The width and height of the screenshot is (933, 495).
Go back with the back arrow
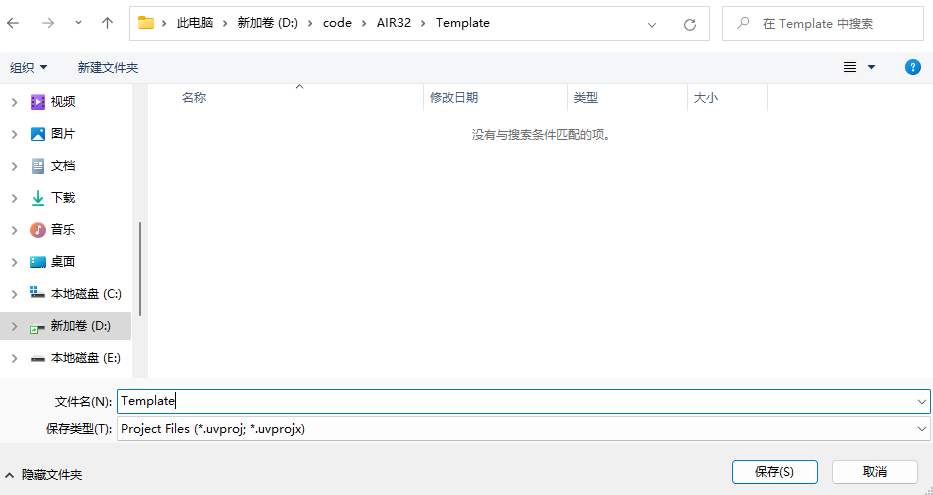point(13,23)
